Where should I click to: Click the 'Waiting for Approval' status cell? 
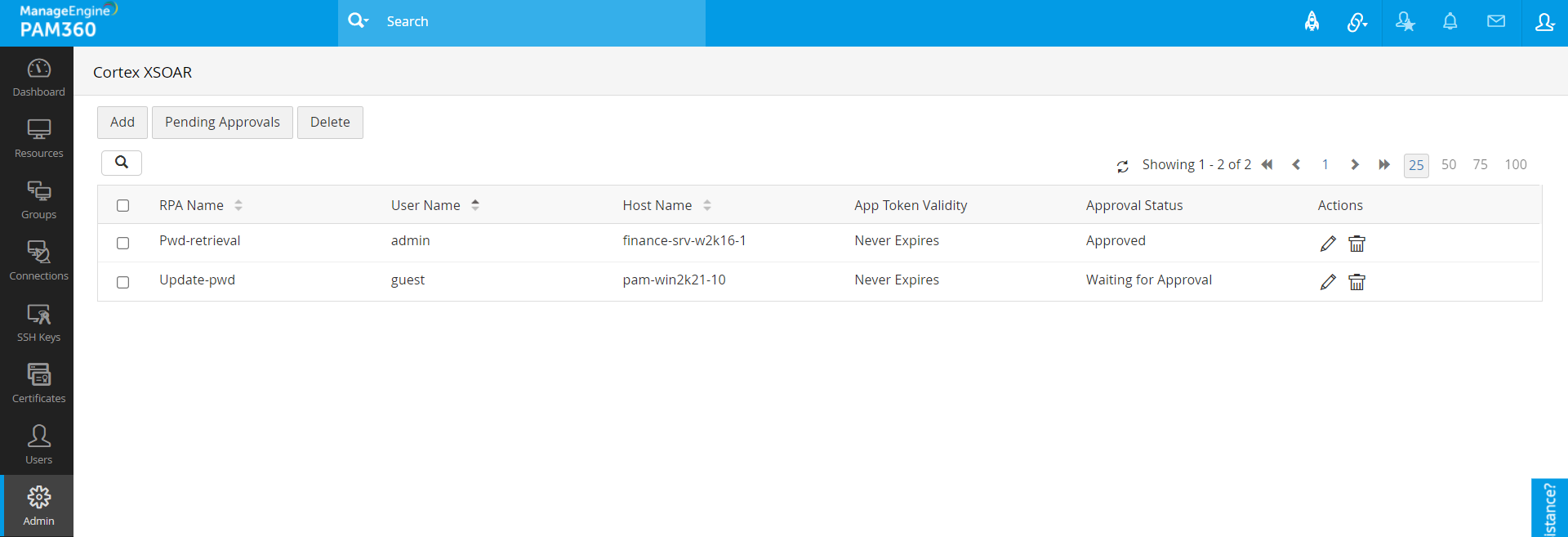tap(1148, 280)
